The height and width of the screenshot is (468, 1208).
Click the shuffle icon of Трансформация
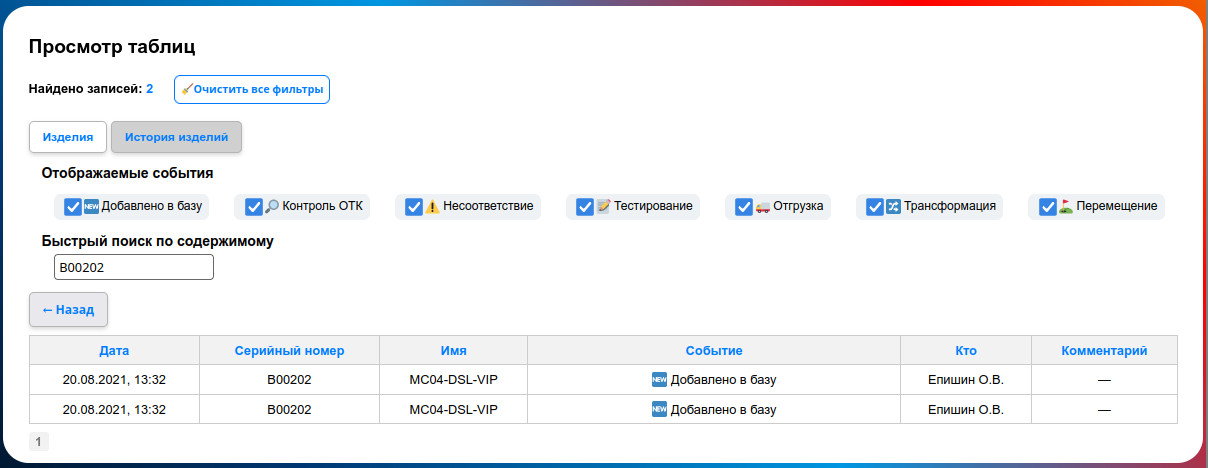[x=893, y=207]
